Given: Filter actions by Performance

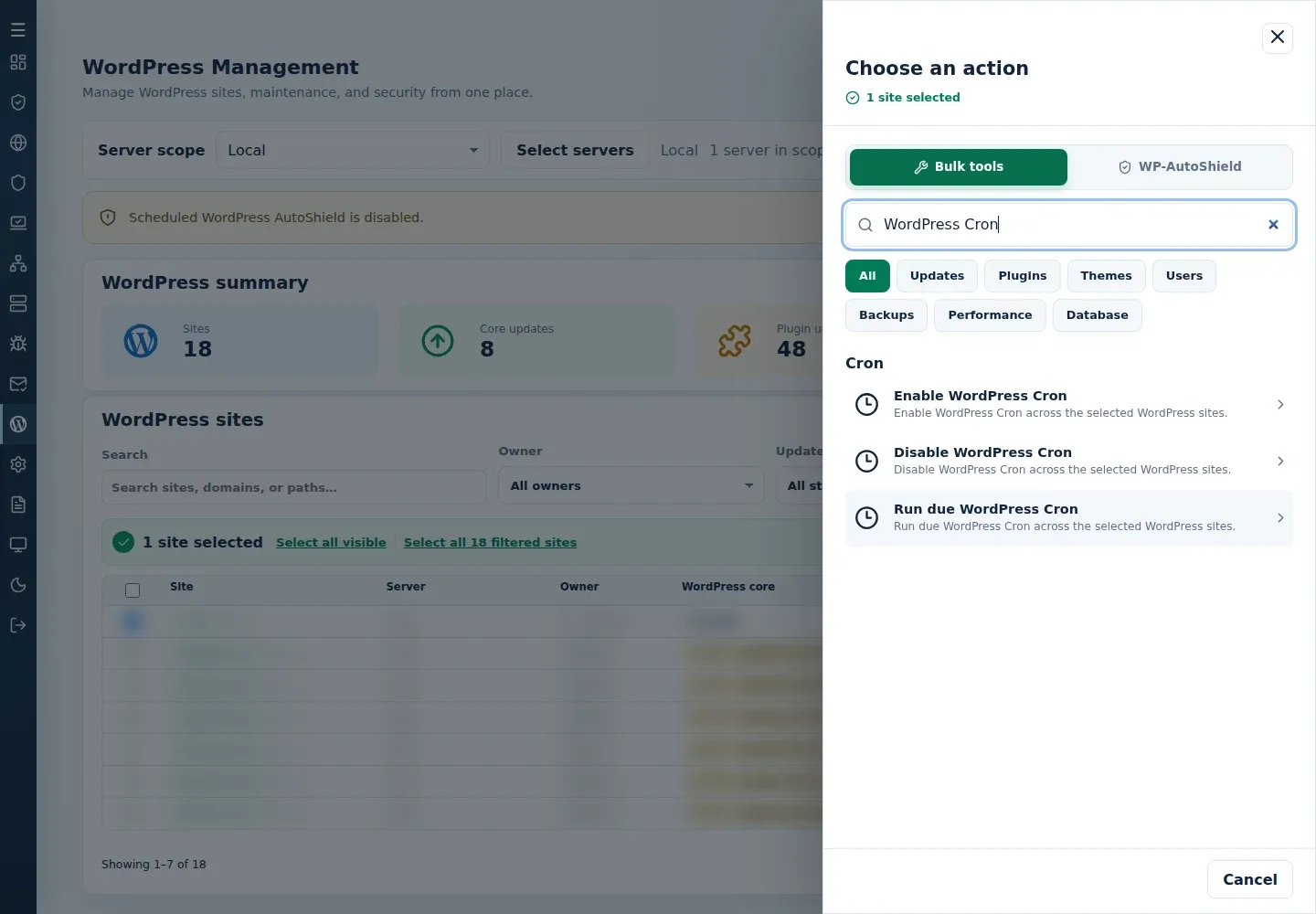Looking at the screenshot, I should coord(990,315).
